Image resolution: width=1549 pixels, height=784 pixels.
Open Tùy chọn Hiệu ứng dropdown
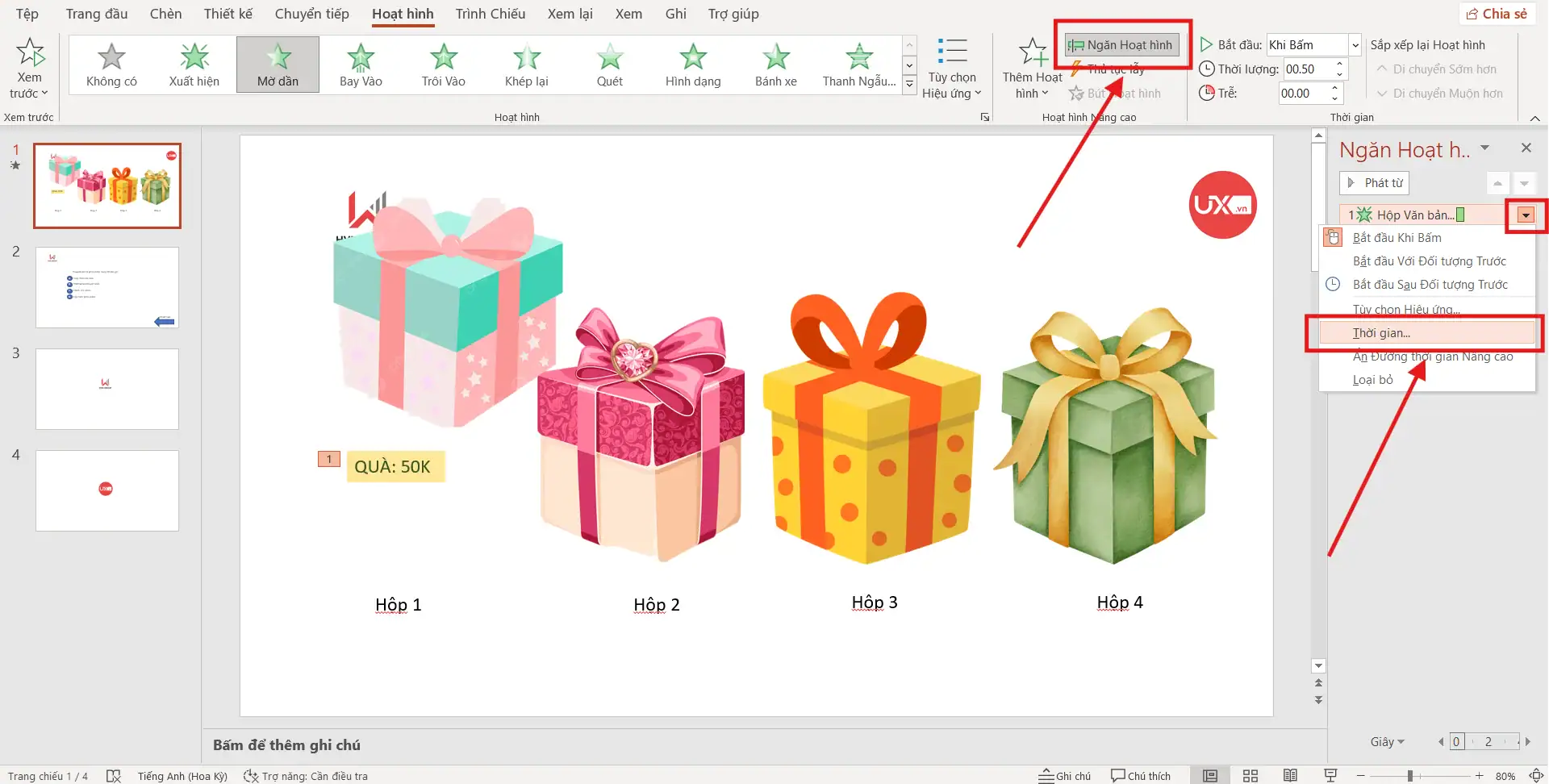(x=952, y=69)
